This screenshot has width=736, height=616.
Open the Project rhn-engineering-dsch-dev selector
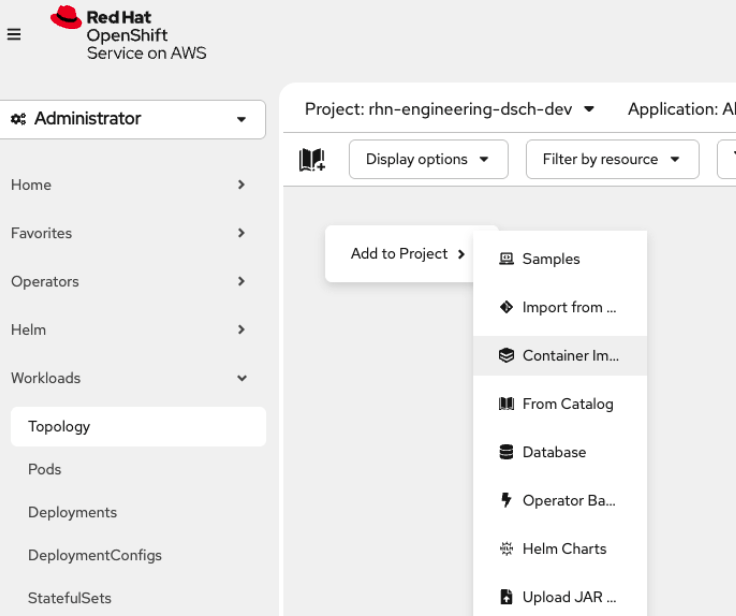449,109
